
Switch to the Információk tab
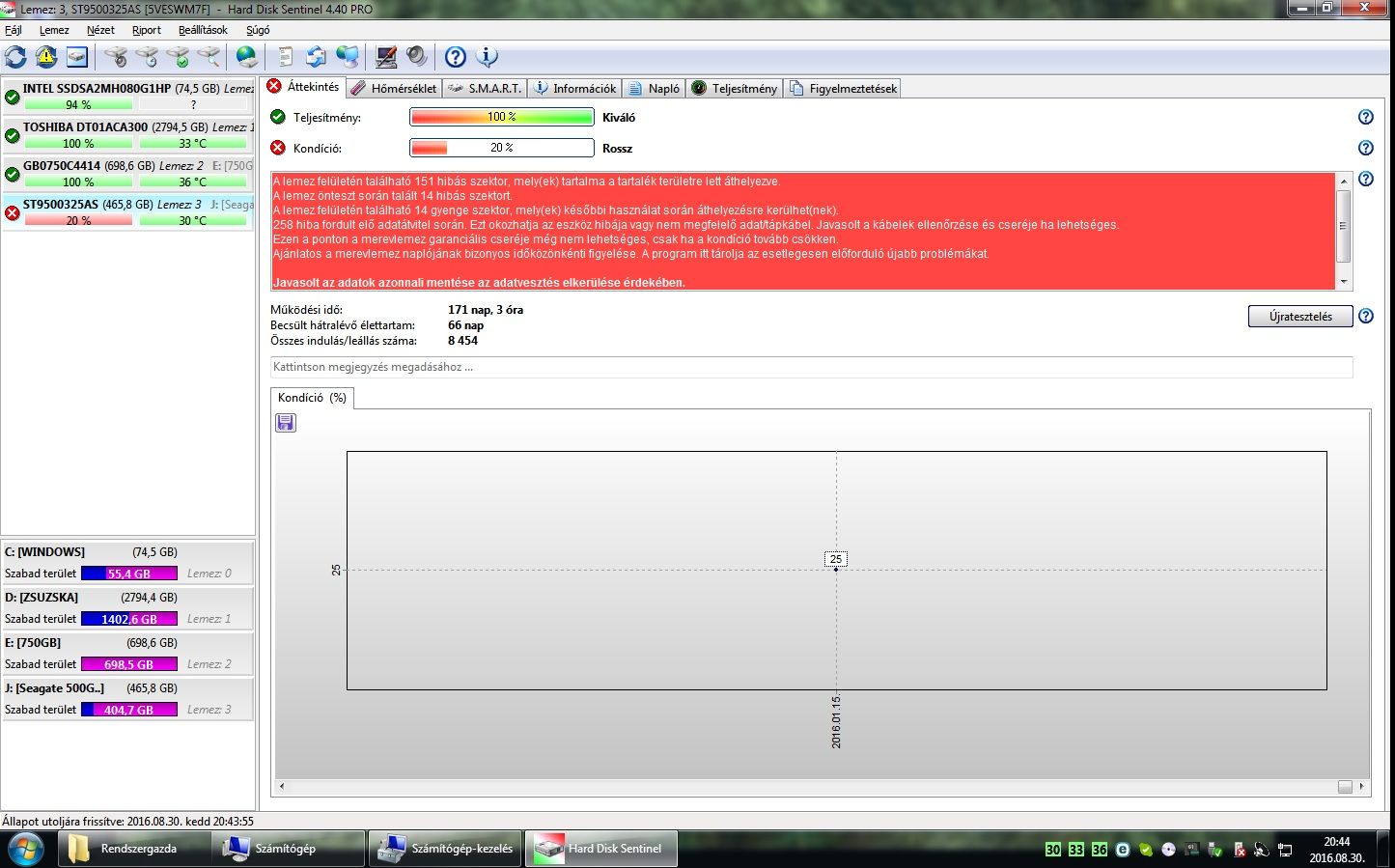[x=574, y=88]
